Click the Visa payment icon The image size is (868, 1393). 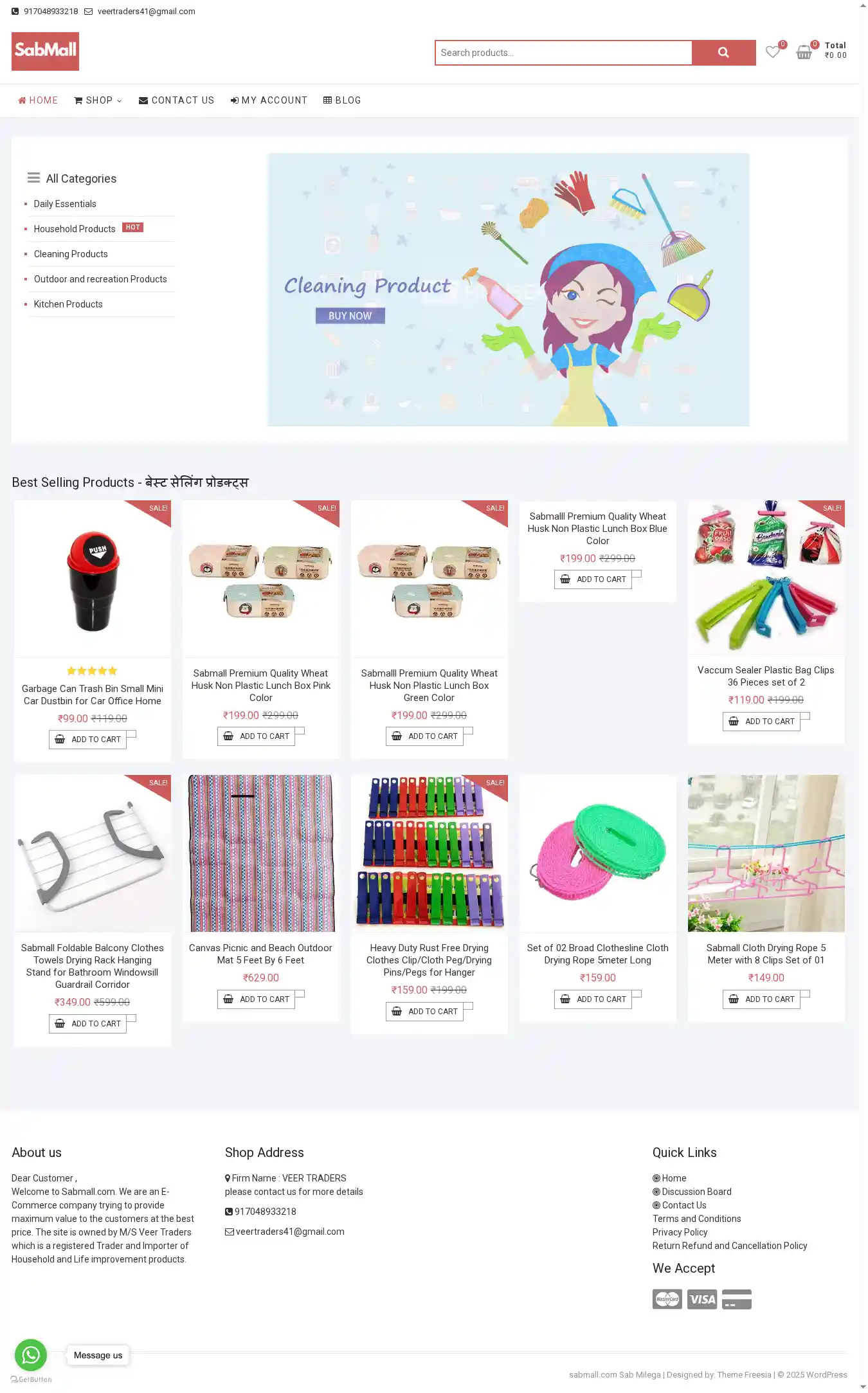pyautogui.click(x=702, y=1299)
